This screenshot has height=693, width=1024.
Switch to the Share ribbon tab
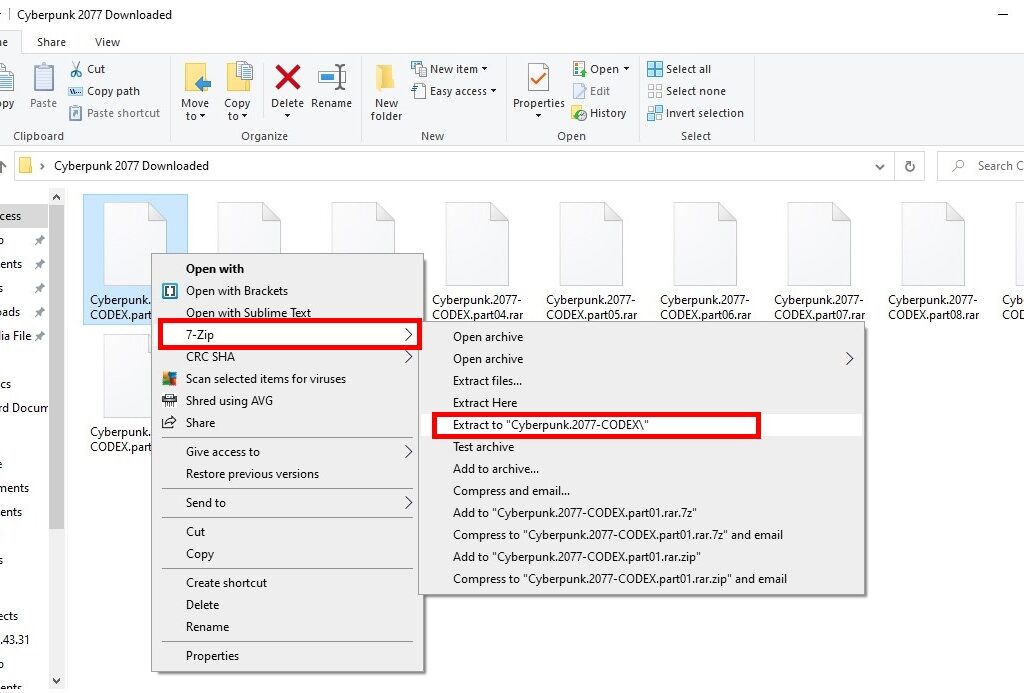pos(51,42)
